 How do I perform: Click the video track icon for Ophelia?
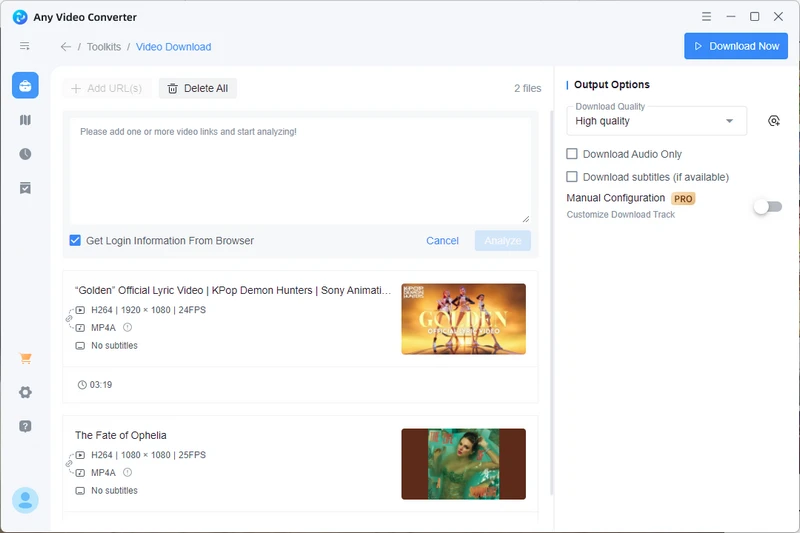[80, 455]
